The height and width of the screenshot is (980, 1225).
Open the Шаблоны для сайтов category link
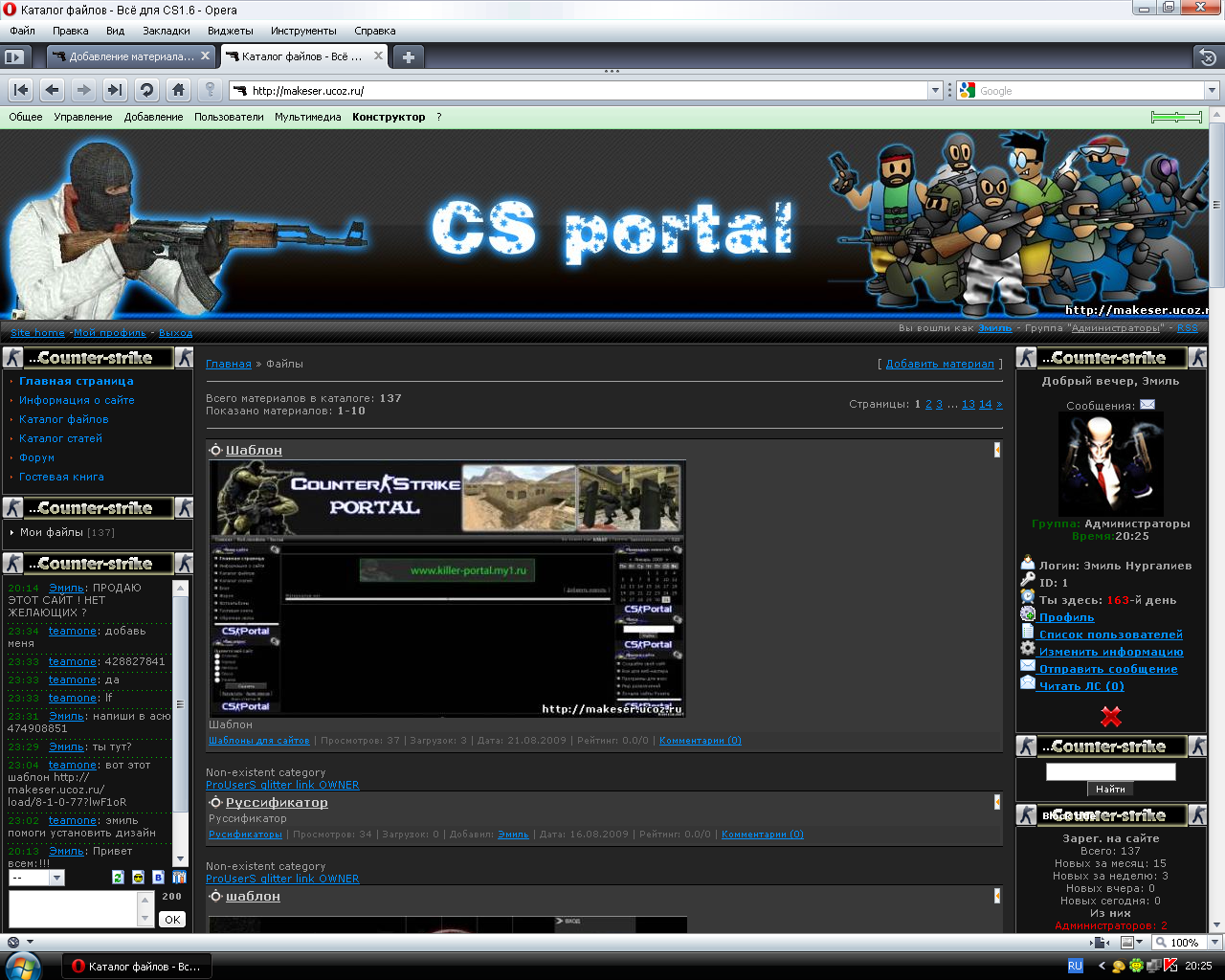click(259, 741)
